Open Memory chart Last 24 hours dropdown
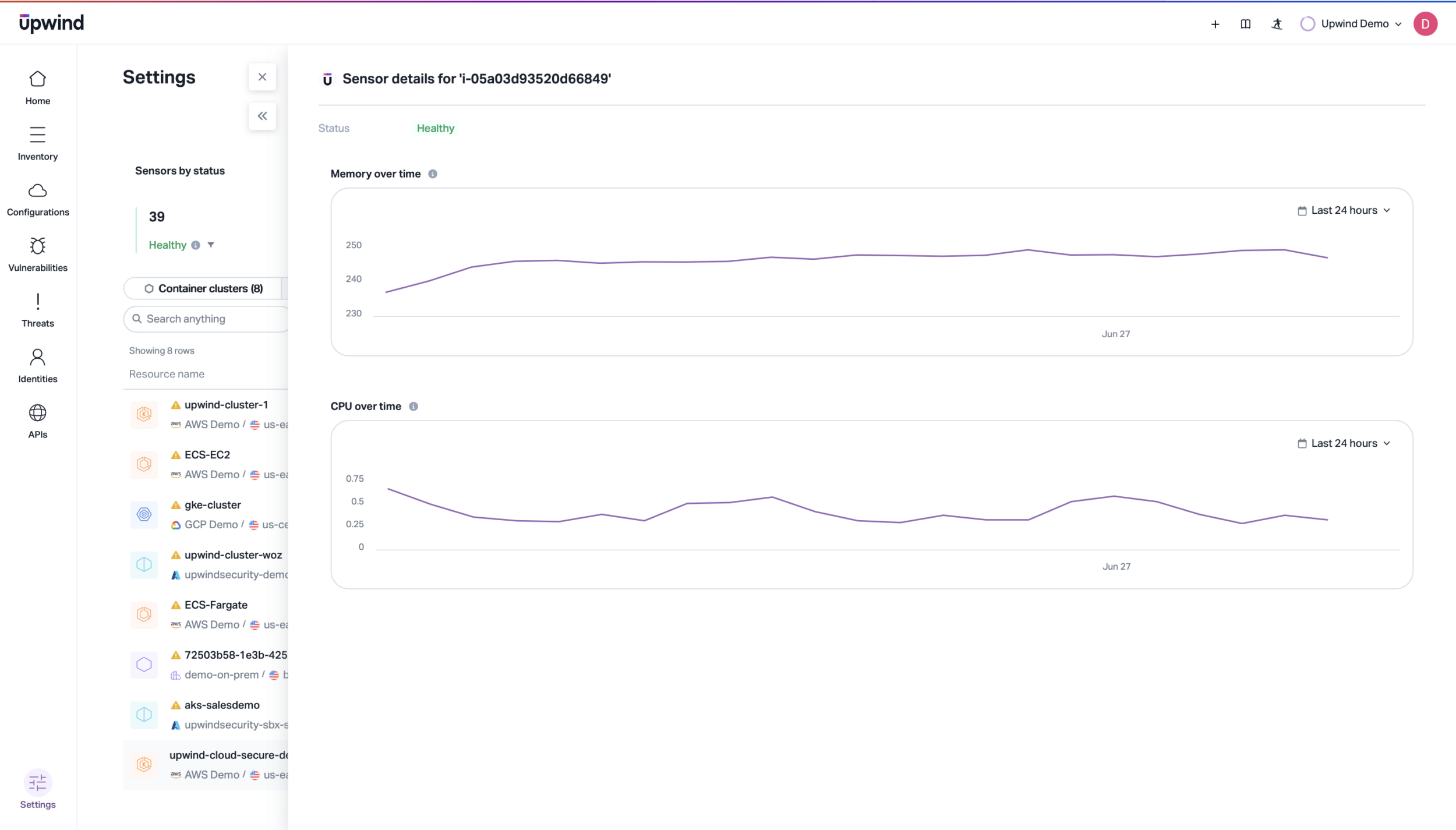 pyautogui.click(x=1344, y=210)
